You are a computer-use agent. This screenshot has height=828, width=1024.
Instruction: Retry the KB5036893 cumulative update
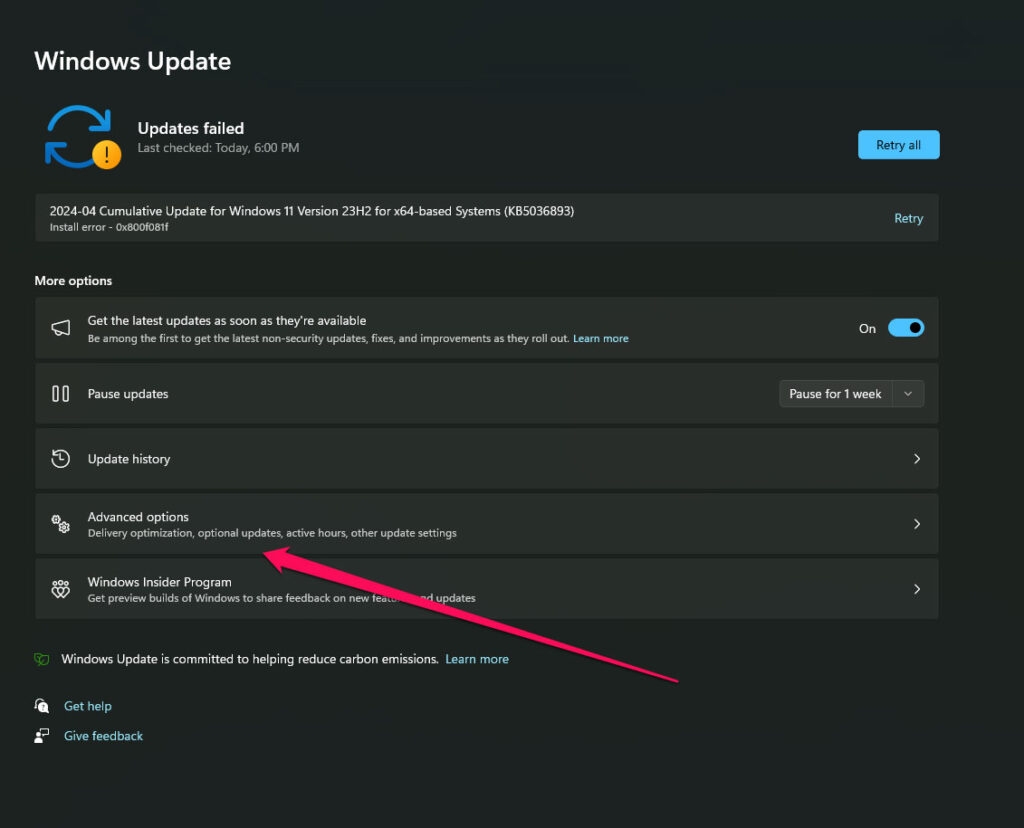coord(908,218)
